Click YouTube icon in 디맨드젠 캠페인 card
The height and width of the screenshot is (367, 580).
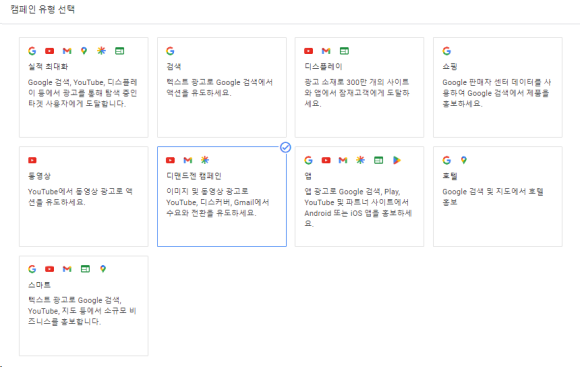coord(170,160)
